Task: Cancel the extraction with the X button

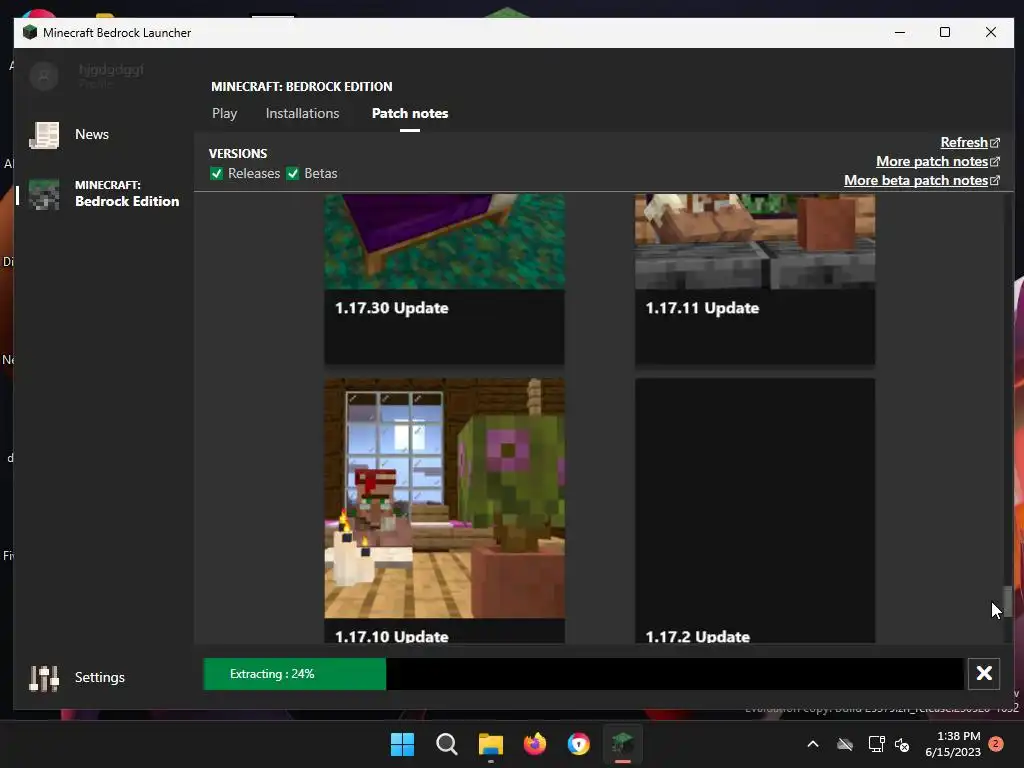Action: coord(984,673)
